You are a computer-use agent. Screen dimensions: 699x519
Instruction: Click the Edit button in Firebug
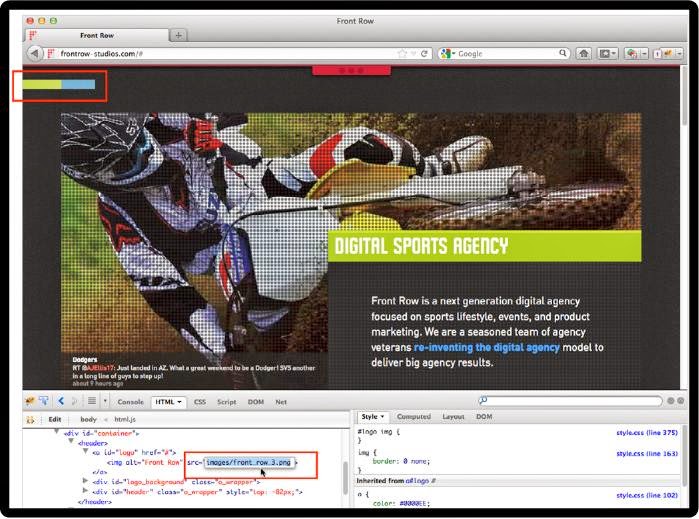[55, 419]
